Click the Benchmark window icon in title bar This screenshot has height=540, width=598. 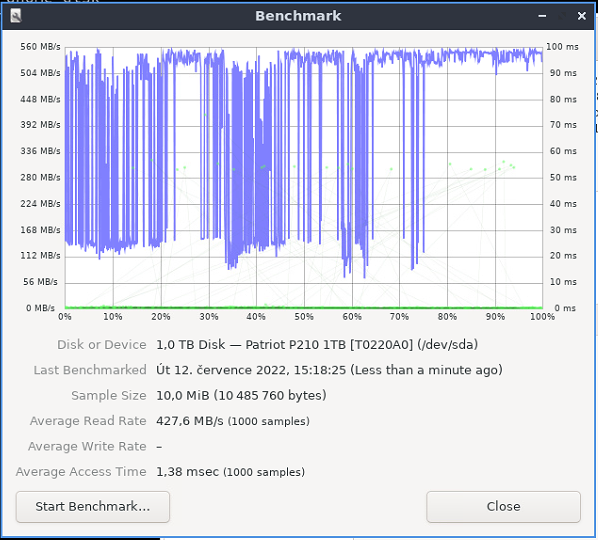16,16
